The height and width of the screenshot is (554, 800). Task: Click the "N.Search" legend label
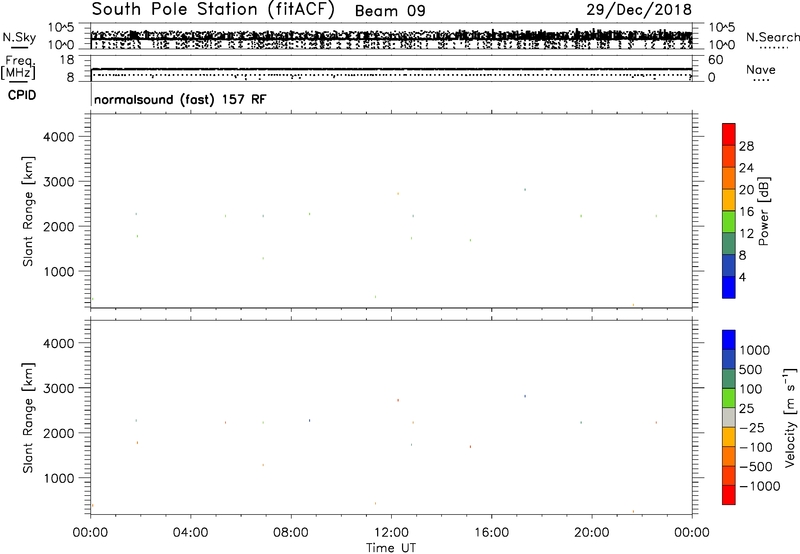click(x=772, y=37)
